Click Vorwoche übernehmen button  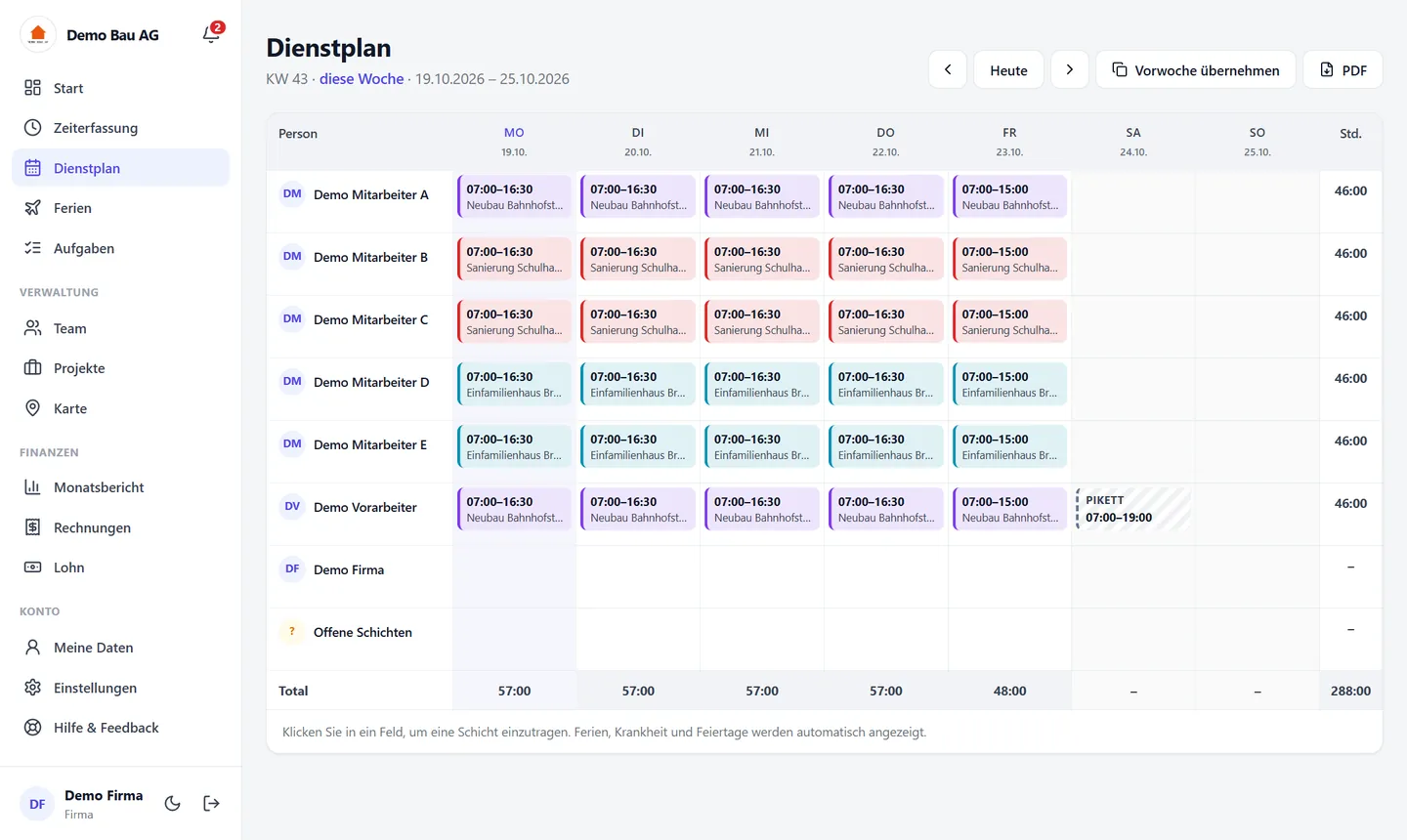coord(1196,69)
